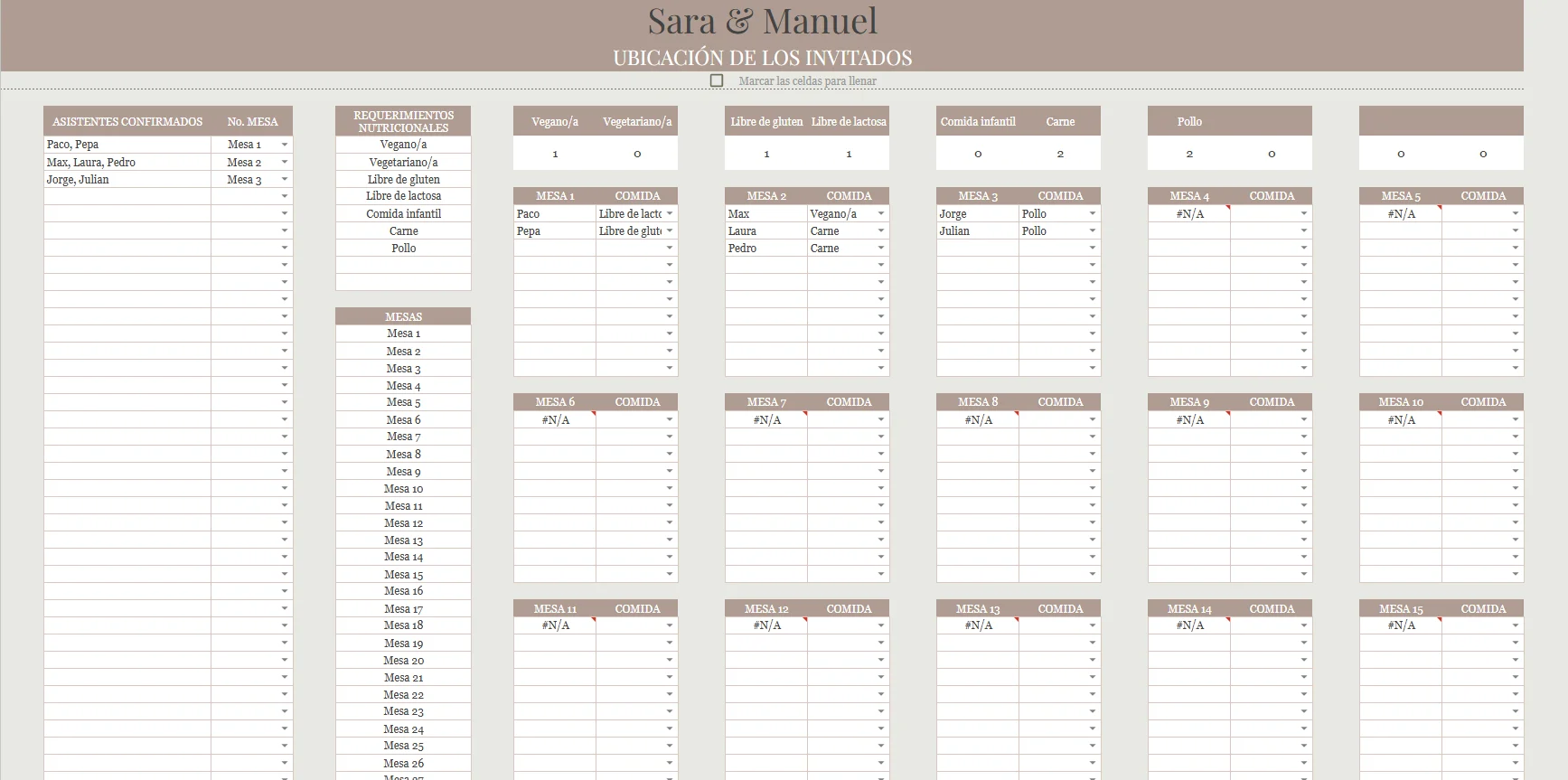Select the 'Max, Laura, Pedro' attendee cell
This screenshot has height=780, width=1568.
[127, 163]
